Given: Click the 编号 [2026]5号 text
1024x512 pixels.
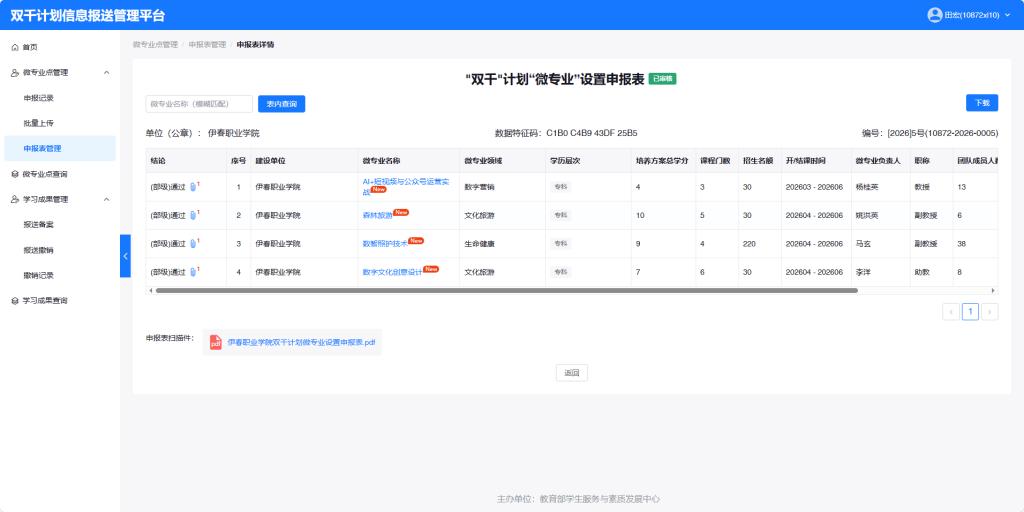Looking at the screenshot, I should pos(930,133).
